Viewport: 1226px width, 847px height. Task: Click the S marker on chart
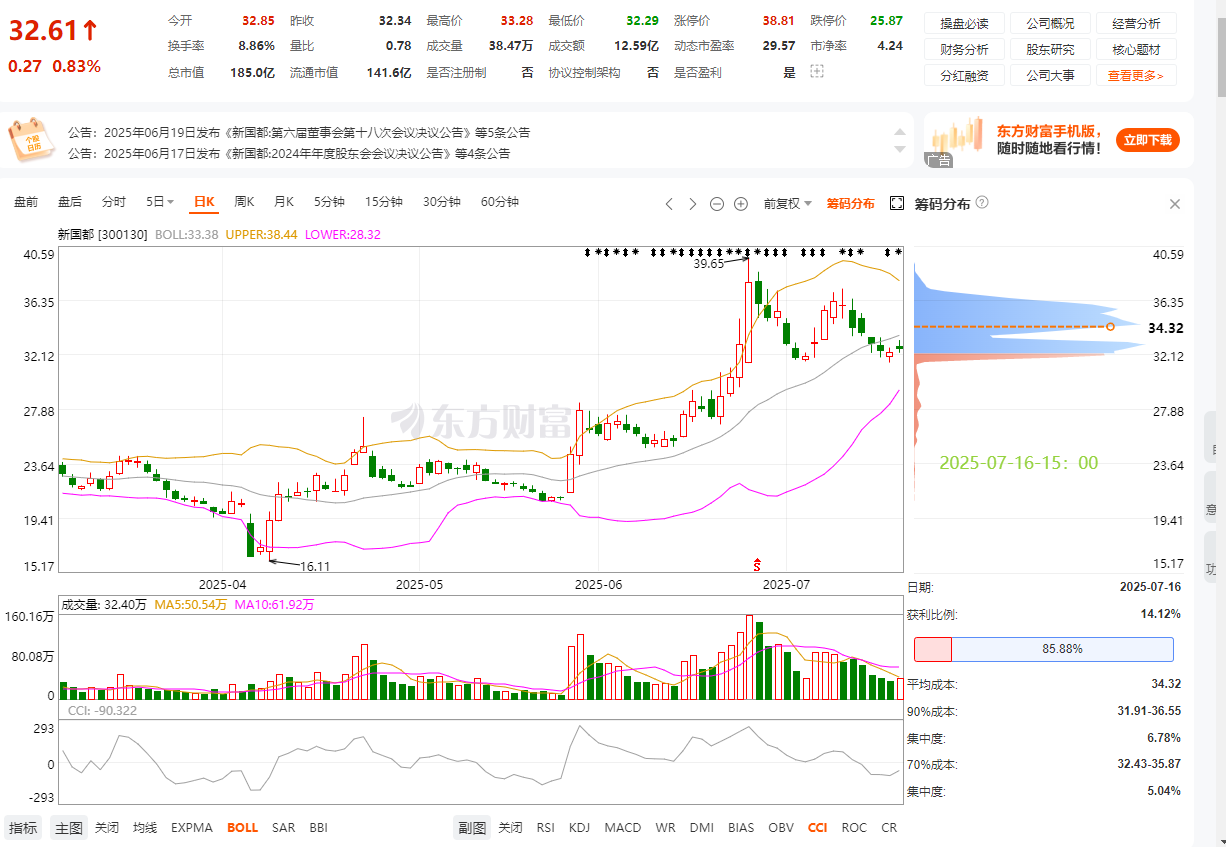tap(757, 564)
